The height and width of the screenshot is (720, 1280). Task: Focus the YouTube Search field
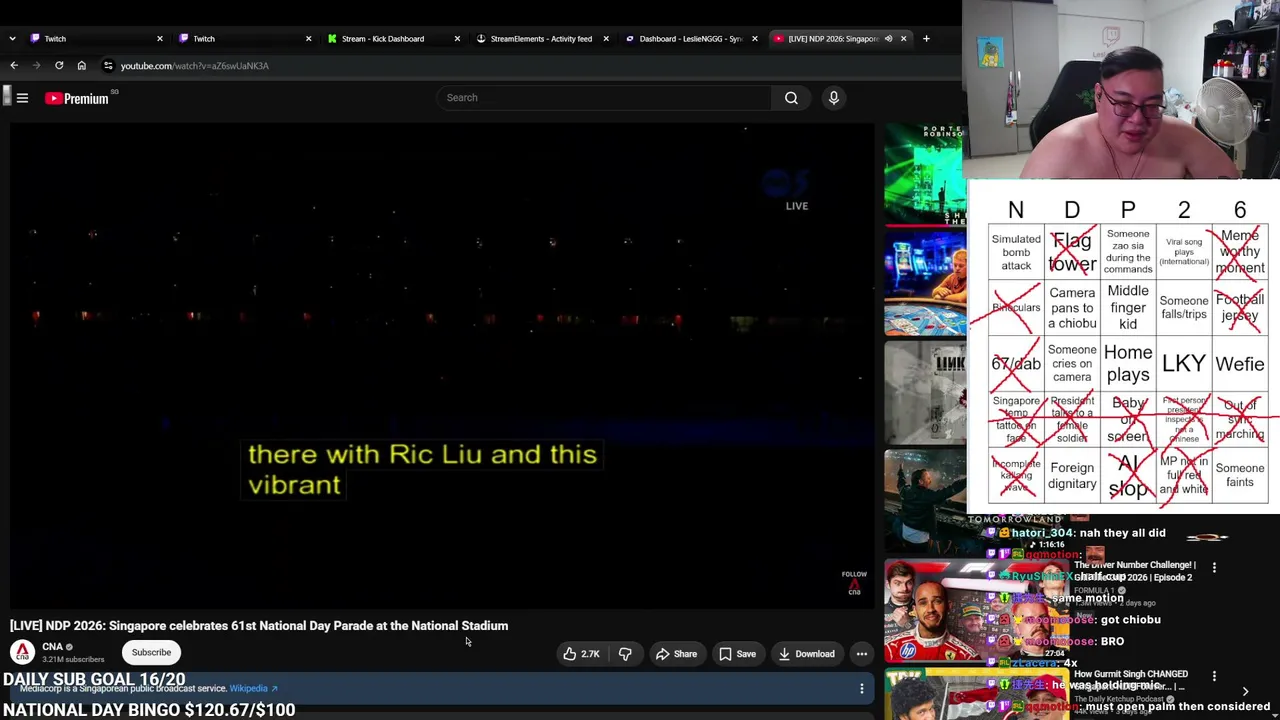(x=603, y=98)
